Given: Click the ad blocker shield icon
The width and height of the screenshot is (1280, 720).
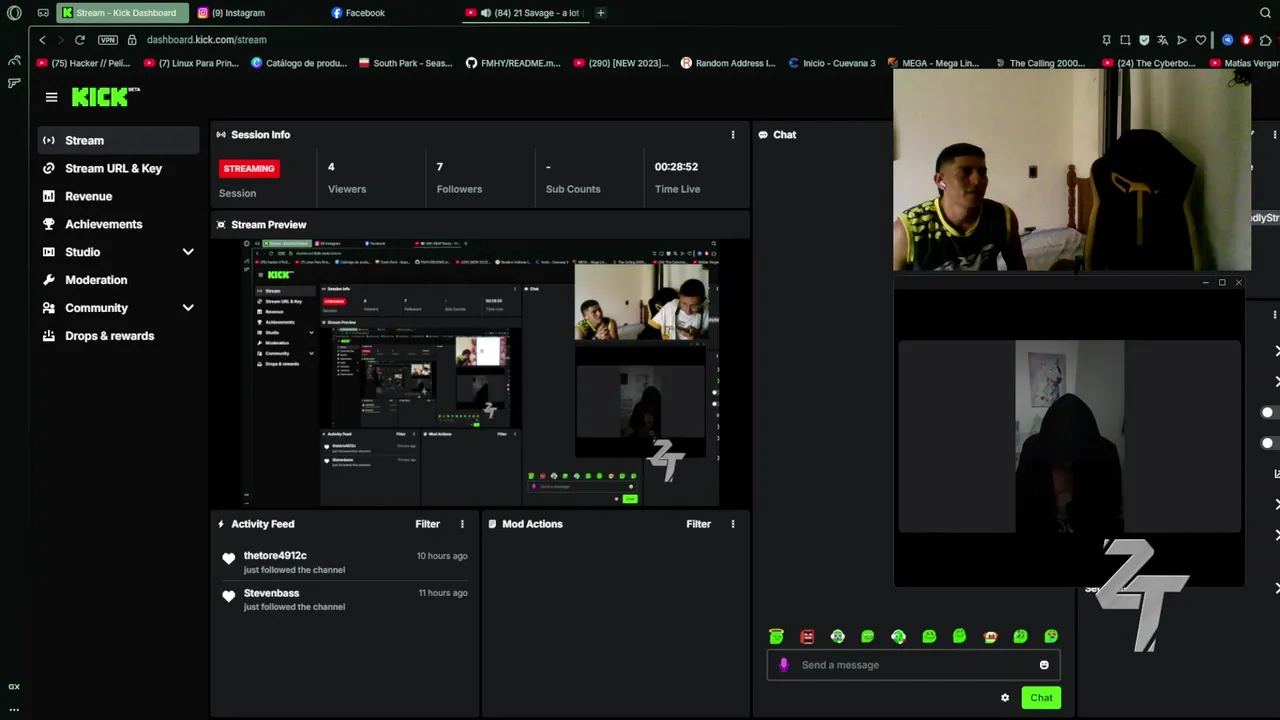Looking at the screenshot, I should click(x=1144, y=40).
